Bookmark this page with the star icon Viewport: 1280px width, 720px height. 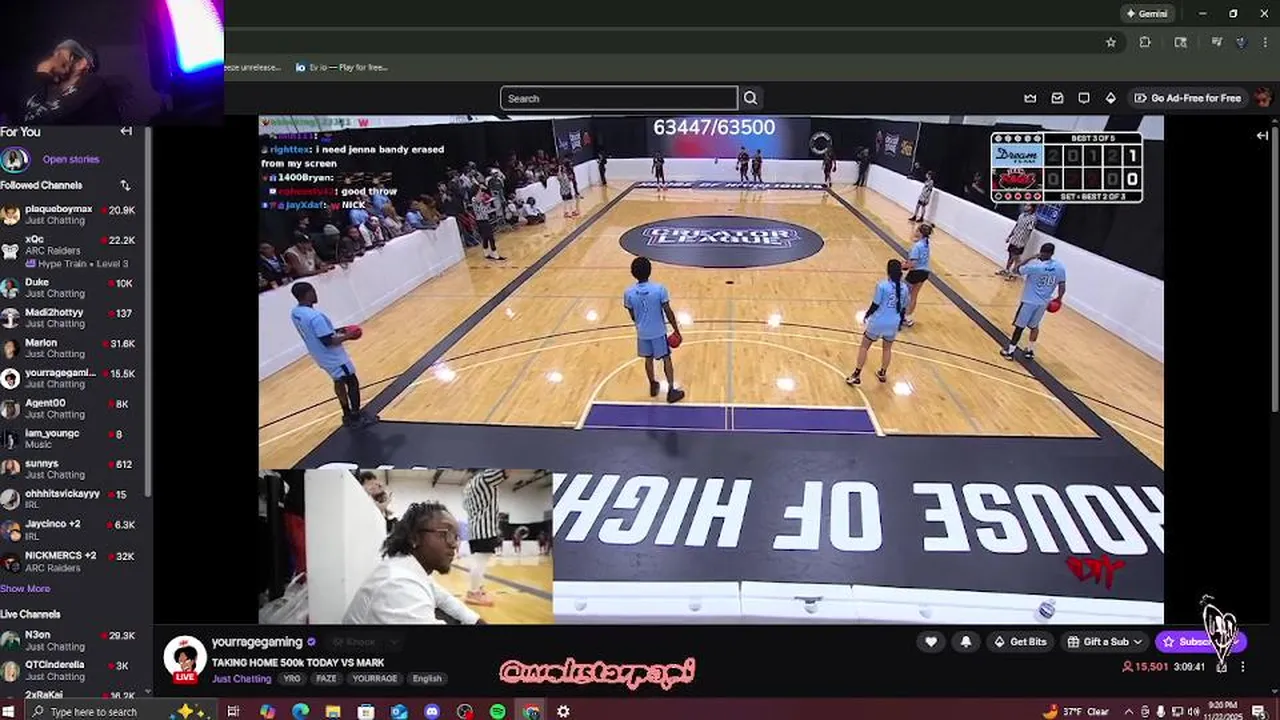1111,42
